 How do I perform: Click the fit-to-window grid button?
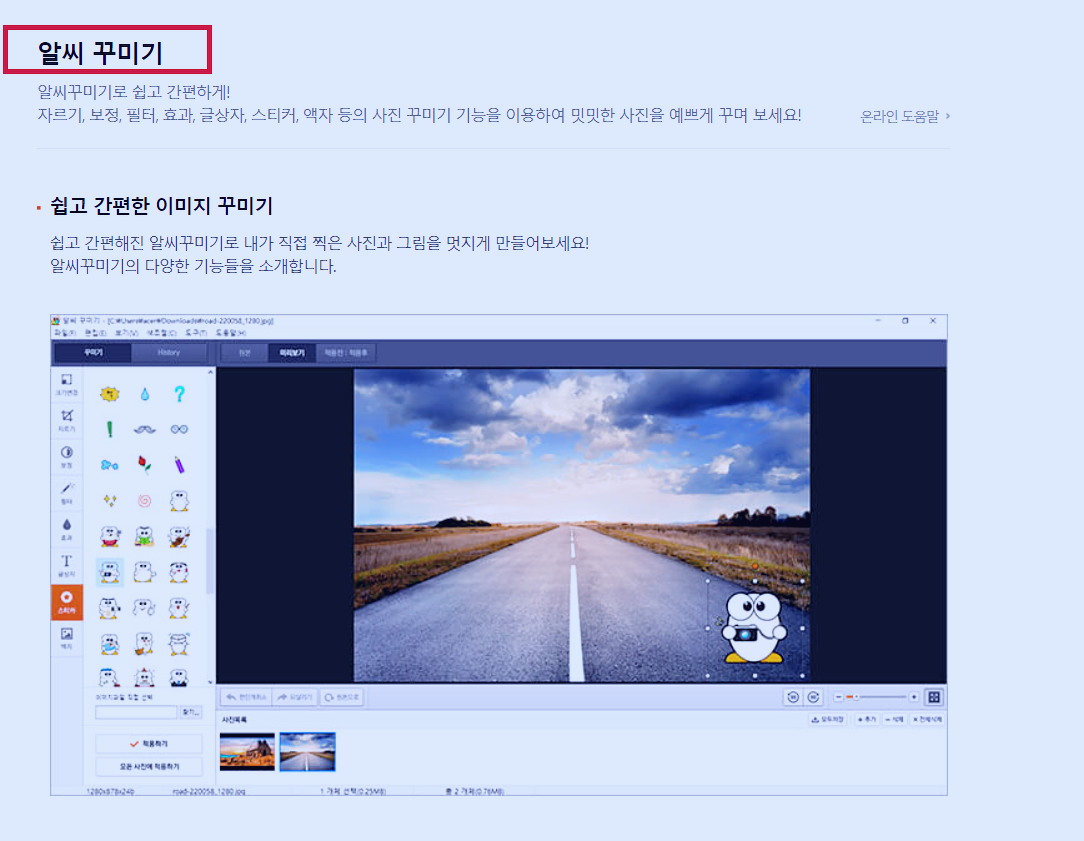[934, 697]
